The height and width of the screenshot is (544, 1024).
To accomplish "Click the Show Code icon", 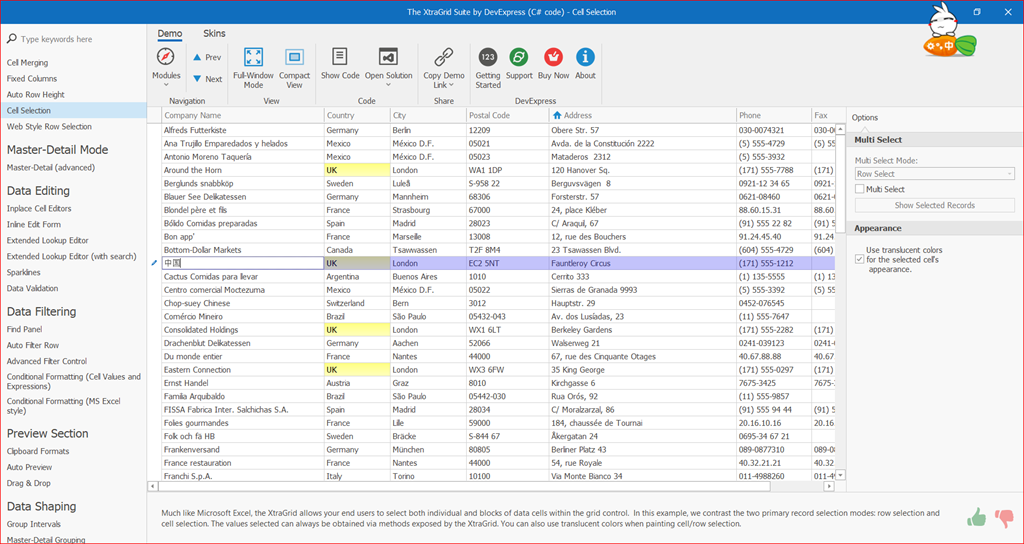I will click(340, 57).
